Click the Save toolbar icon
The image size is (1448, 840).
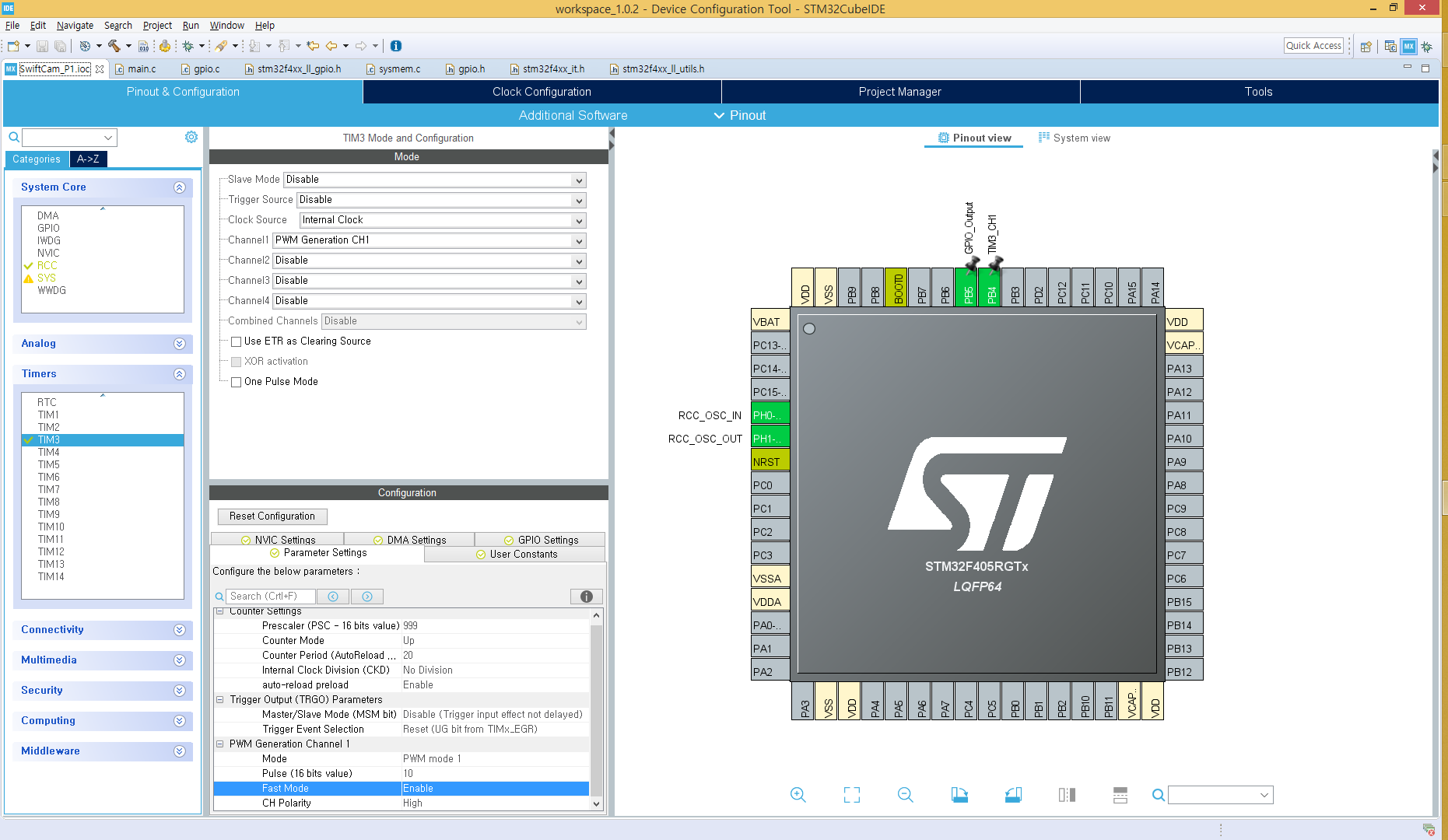[x=42, y=46]
